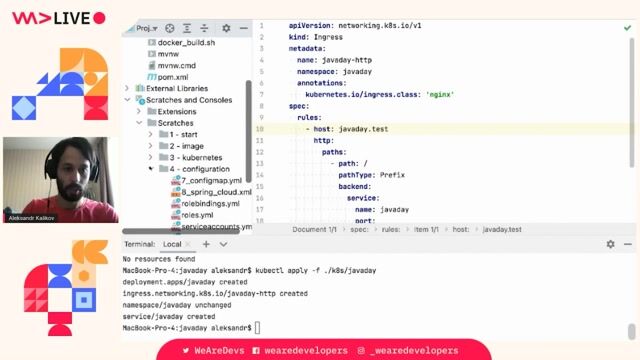Click 'javaday.test' breadcrumb

tap(502, 229)
